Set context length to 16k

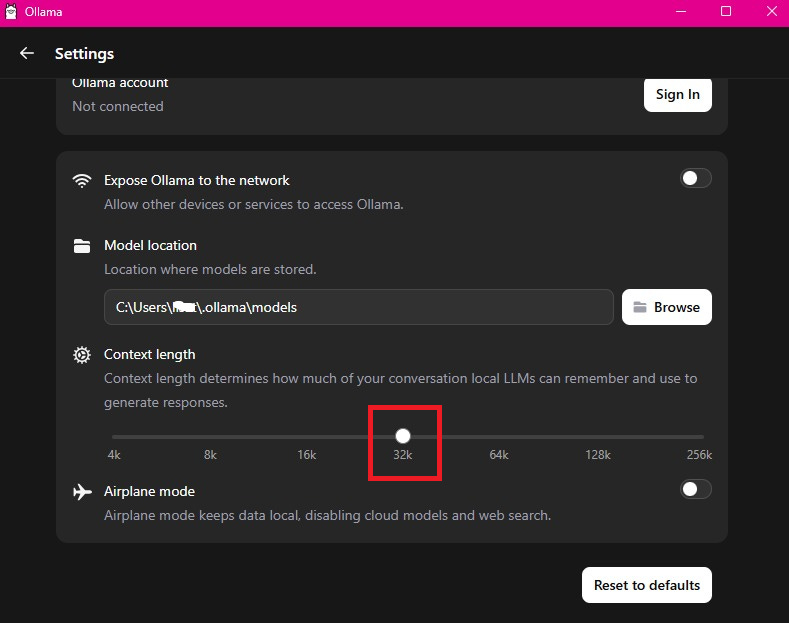(306, 455)
